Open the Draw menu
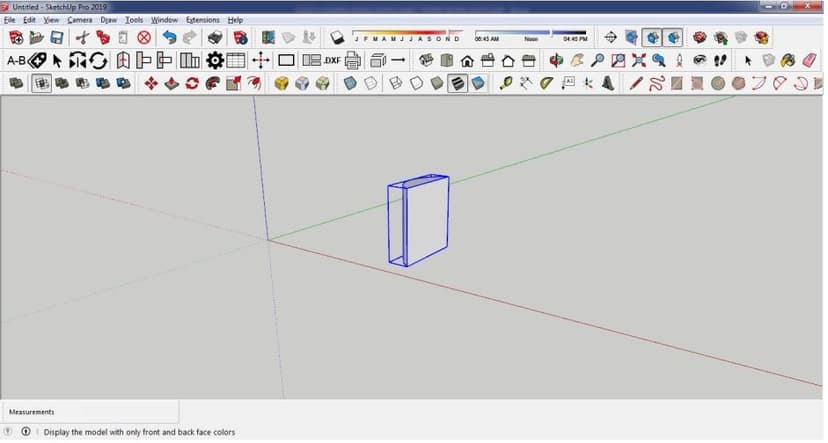Image resolution: width=828 pixels, height=443 pixels. point(109,20)
